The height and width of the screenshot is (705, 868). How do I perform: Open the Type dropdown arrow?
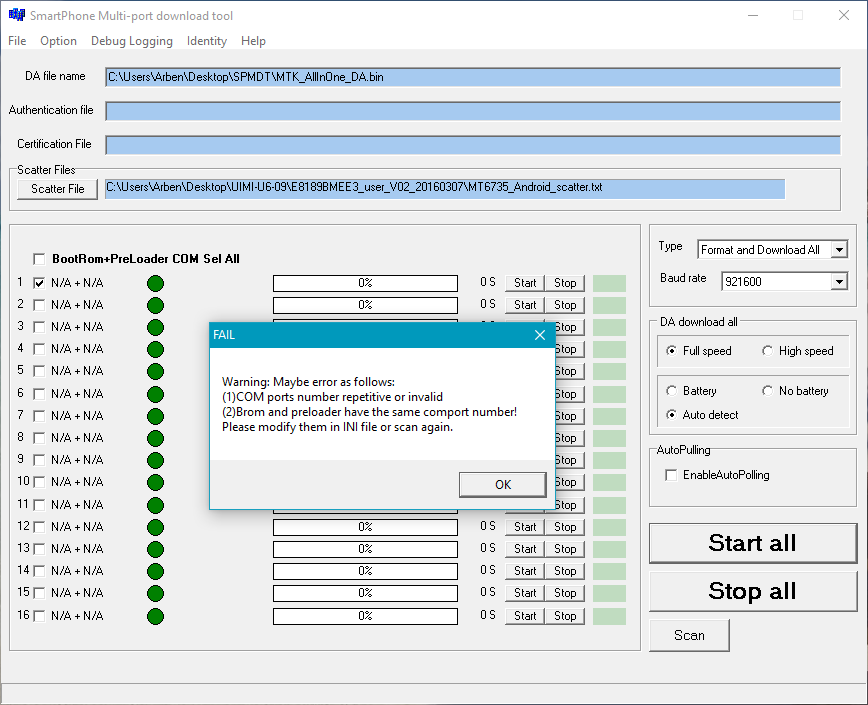(x=839, y=250)
